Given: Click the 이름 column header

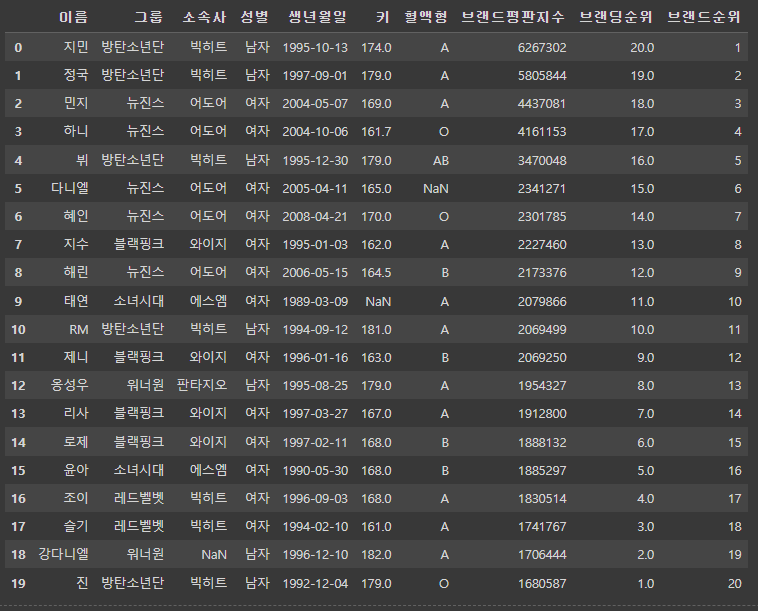Looking at the screenshot, I should tap(73, 17).
